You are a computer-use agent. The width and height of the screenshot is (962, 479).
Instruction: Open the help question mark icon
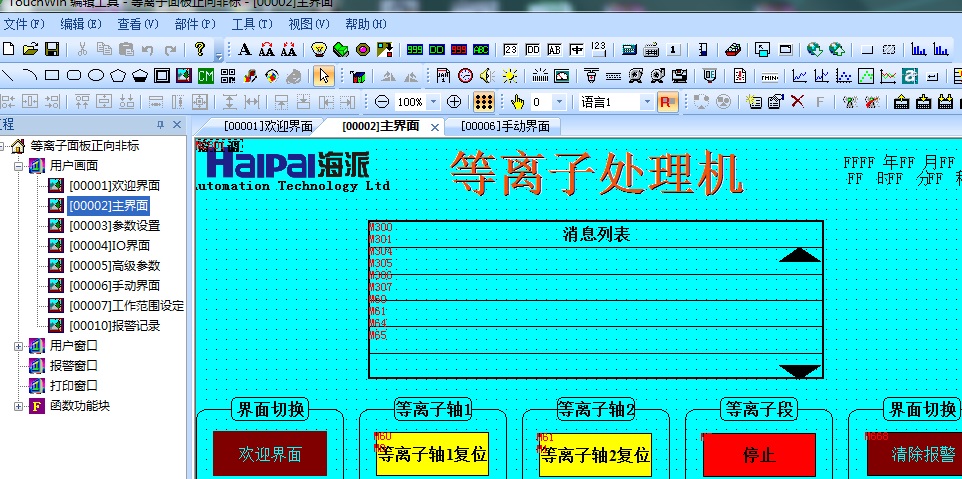[x=200, y=49]
